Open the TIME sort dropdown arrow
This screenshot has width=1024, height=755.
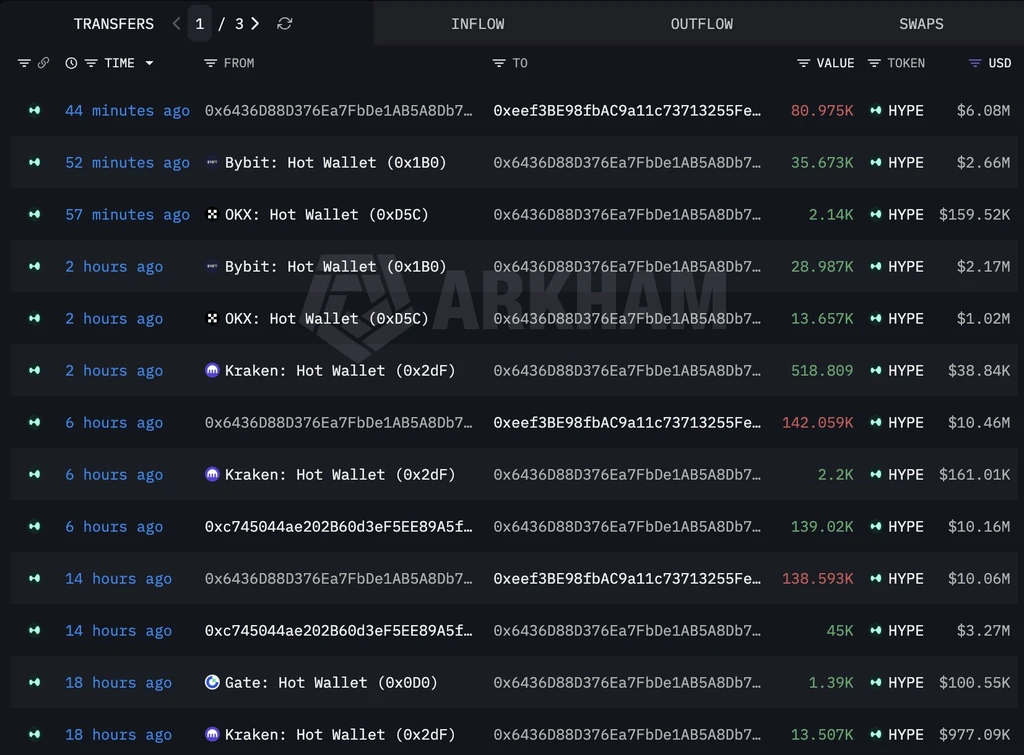(150, 63)
